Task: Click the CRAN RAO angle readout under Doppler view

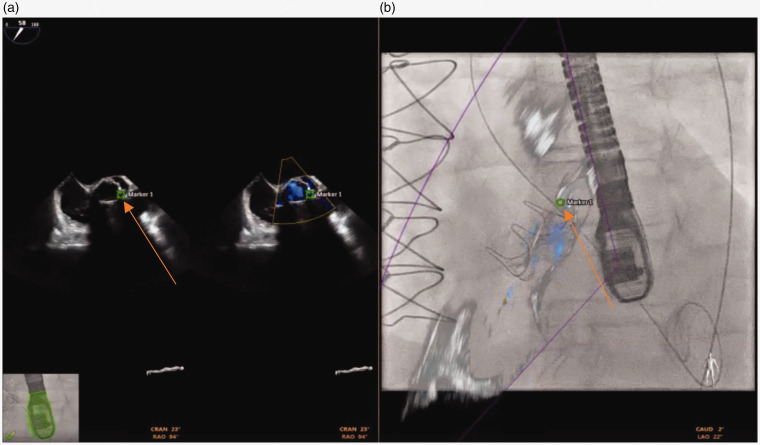Action: pyautogui.click(x=346, y=432)
